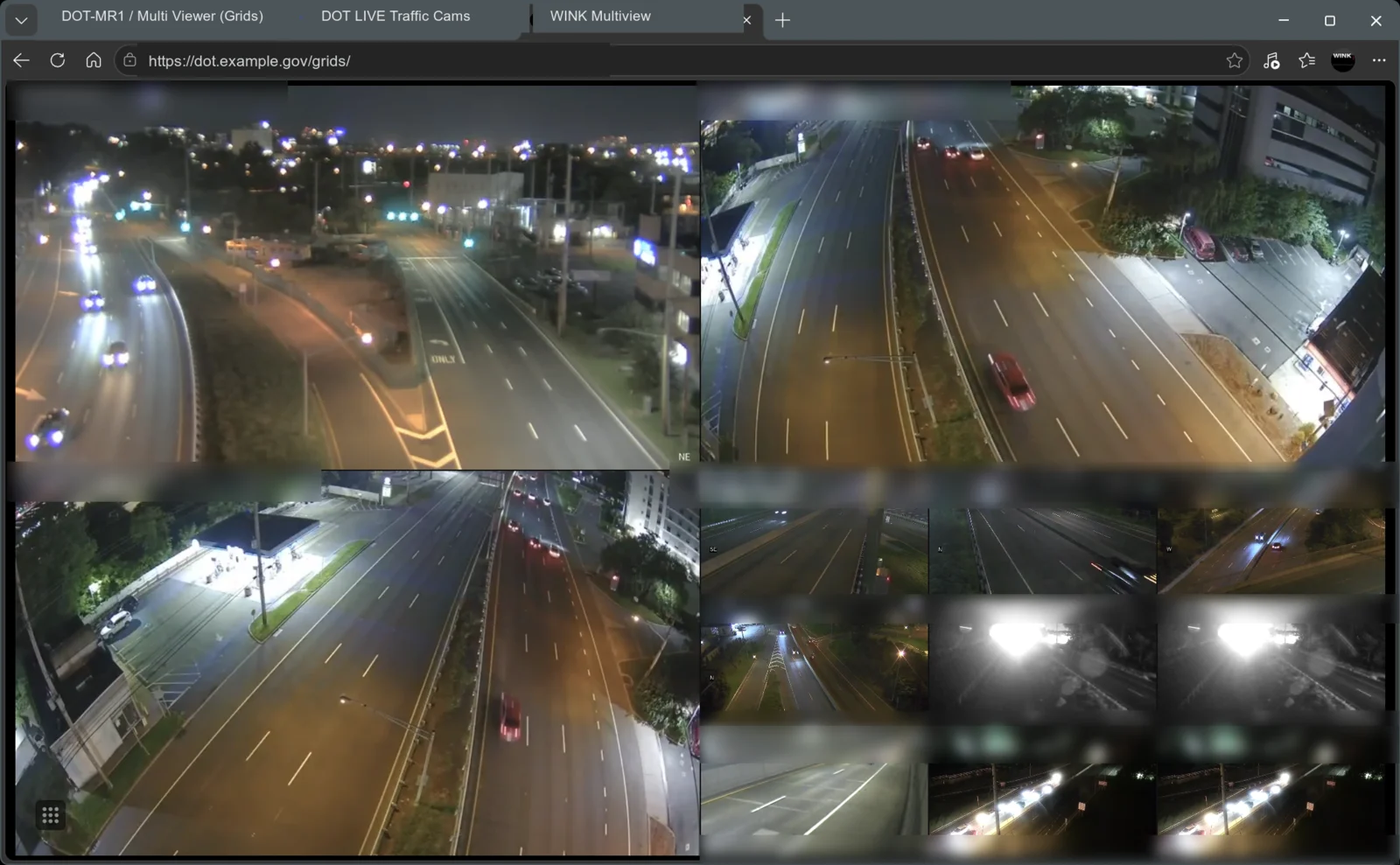Open the favorites list
The width and height of the screenshot is (1400, 865).
pos(1306,60)
